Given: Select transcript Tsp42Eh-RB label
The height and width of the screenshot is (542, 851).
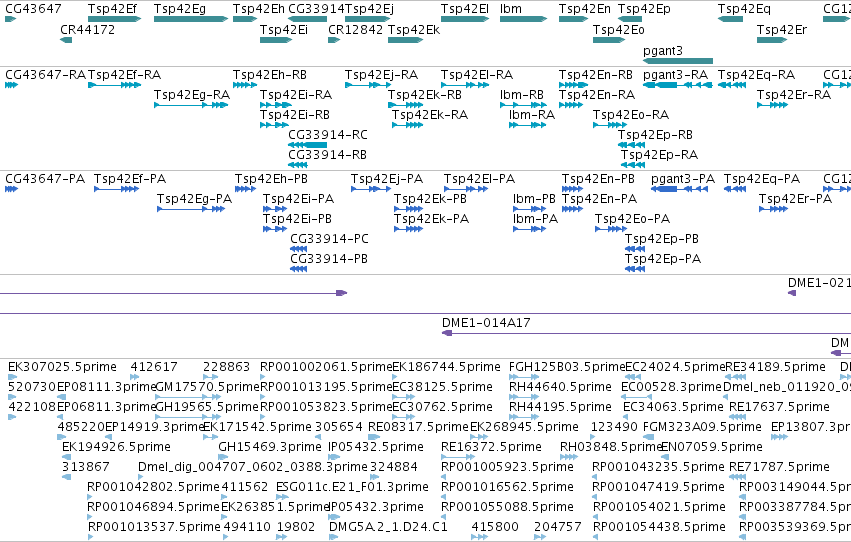Looking at the screenshot, I should point(270,74).
